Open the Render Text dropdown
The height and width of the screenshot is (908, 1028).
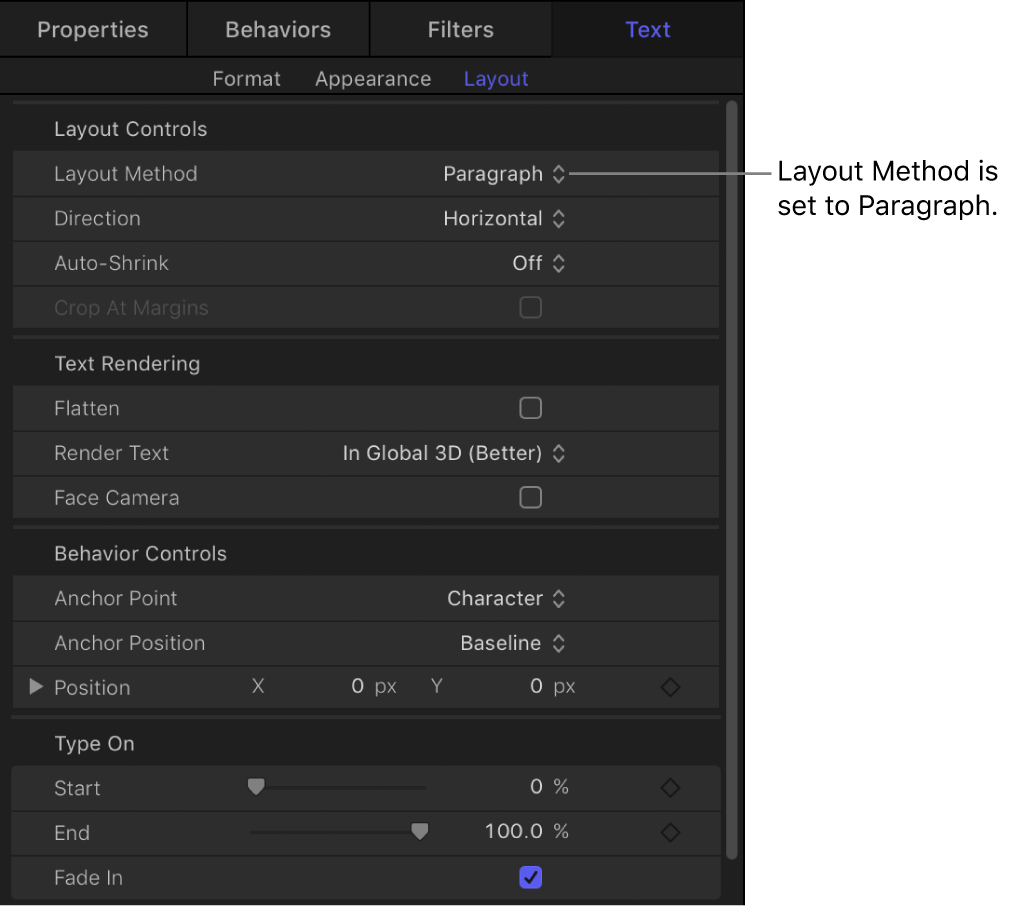(559, 453)
